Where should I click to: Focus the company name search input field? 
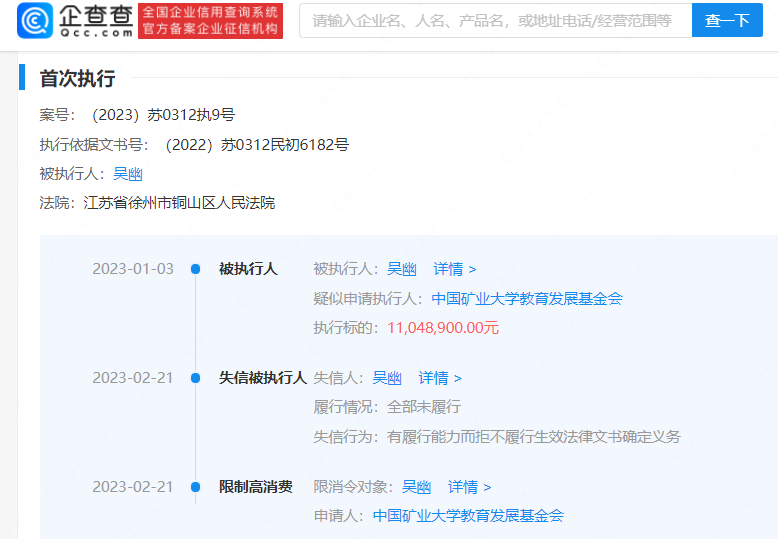[x=495, y=20]
